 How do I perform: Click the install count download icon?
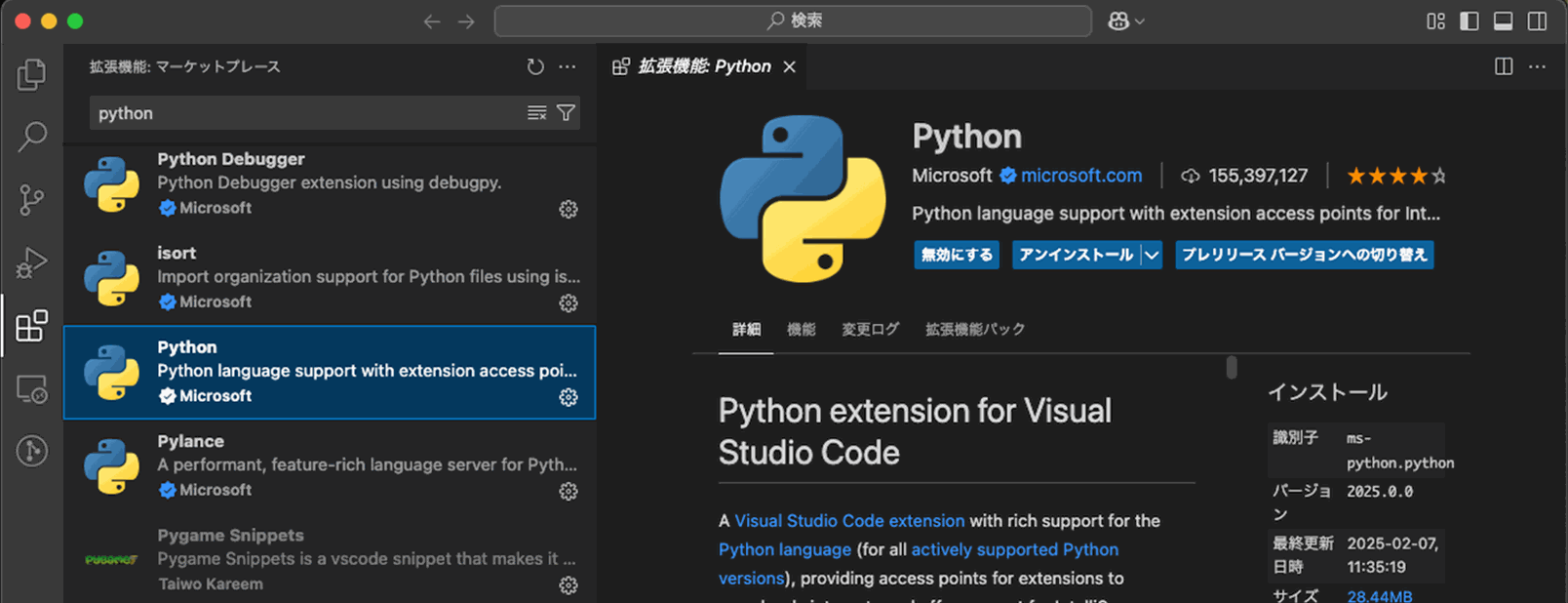1191,177
